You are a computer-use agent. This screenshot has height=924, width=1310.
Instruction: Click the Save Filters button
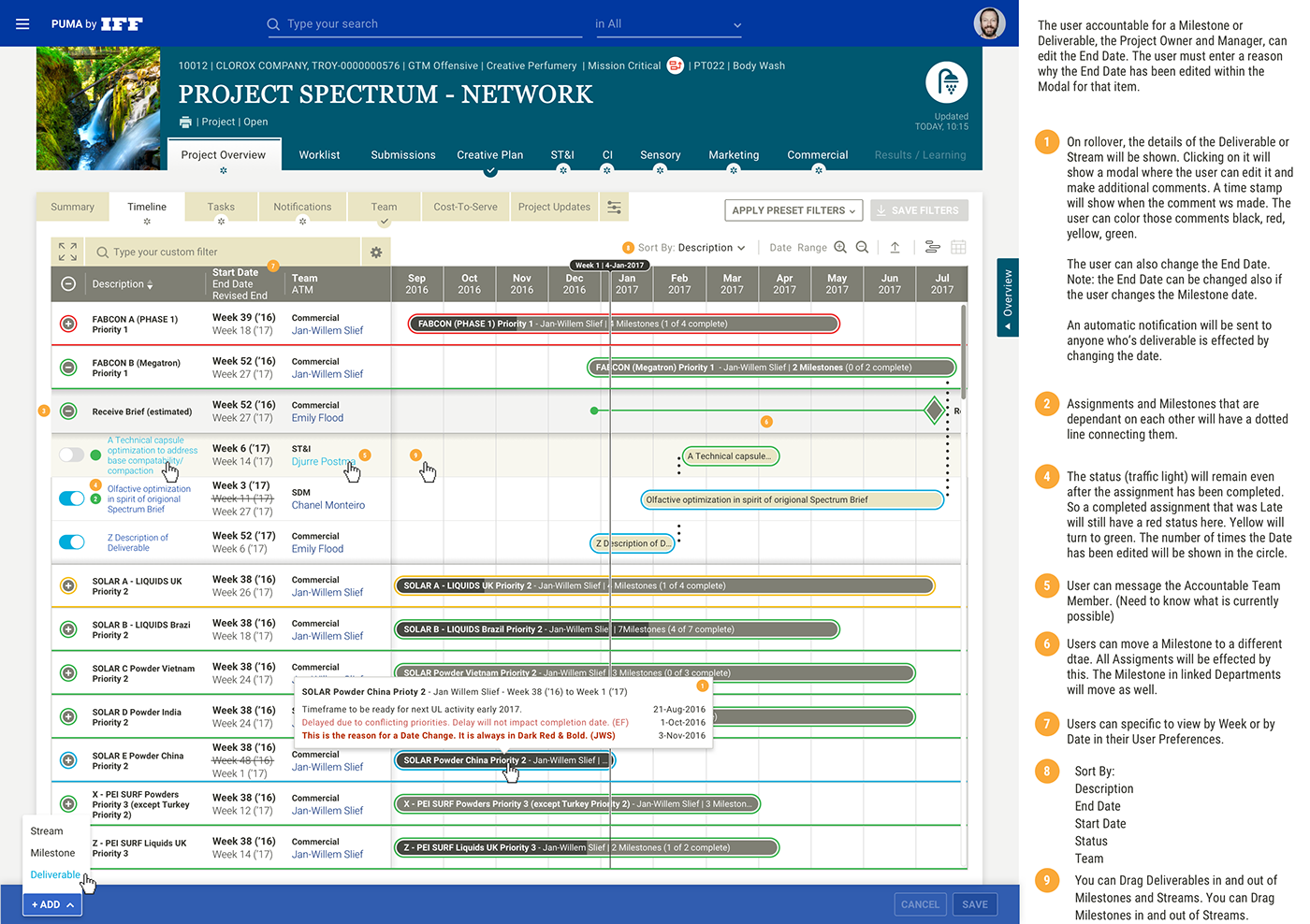pyautogui.click(x=919, y=210)
